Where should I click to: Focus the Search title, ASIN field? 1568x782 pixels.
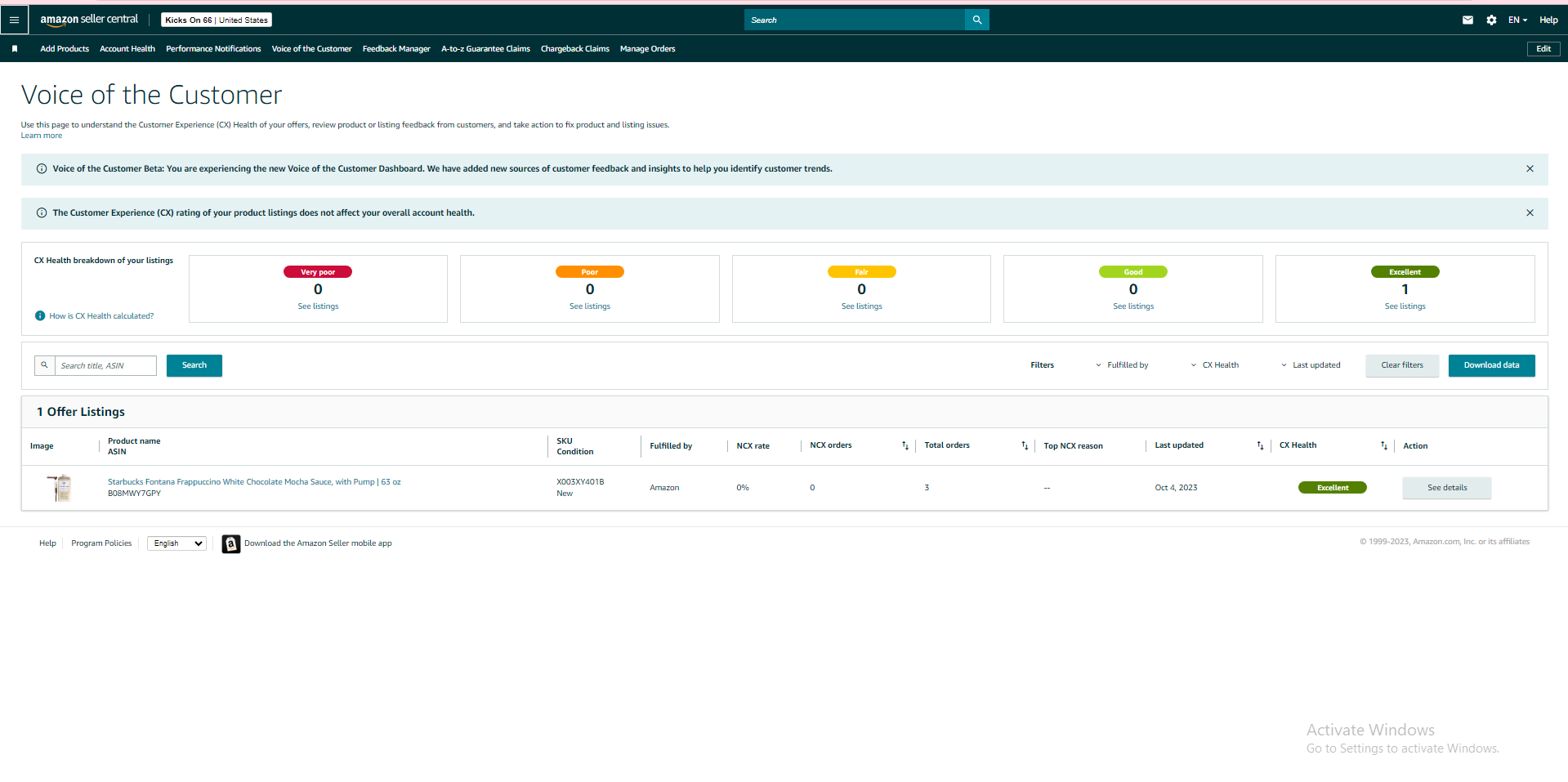[x=105, y=365]
